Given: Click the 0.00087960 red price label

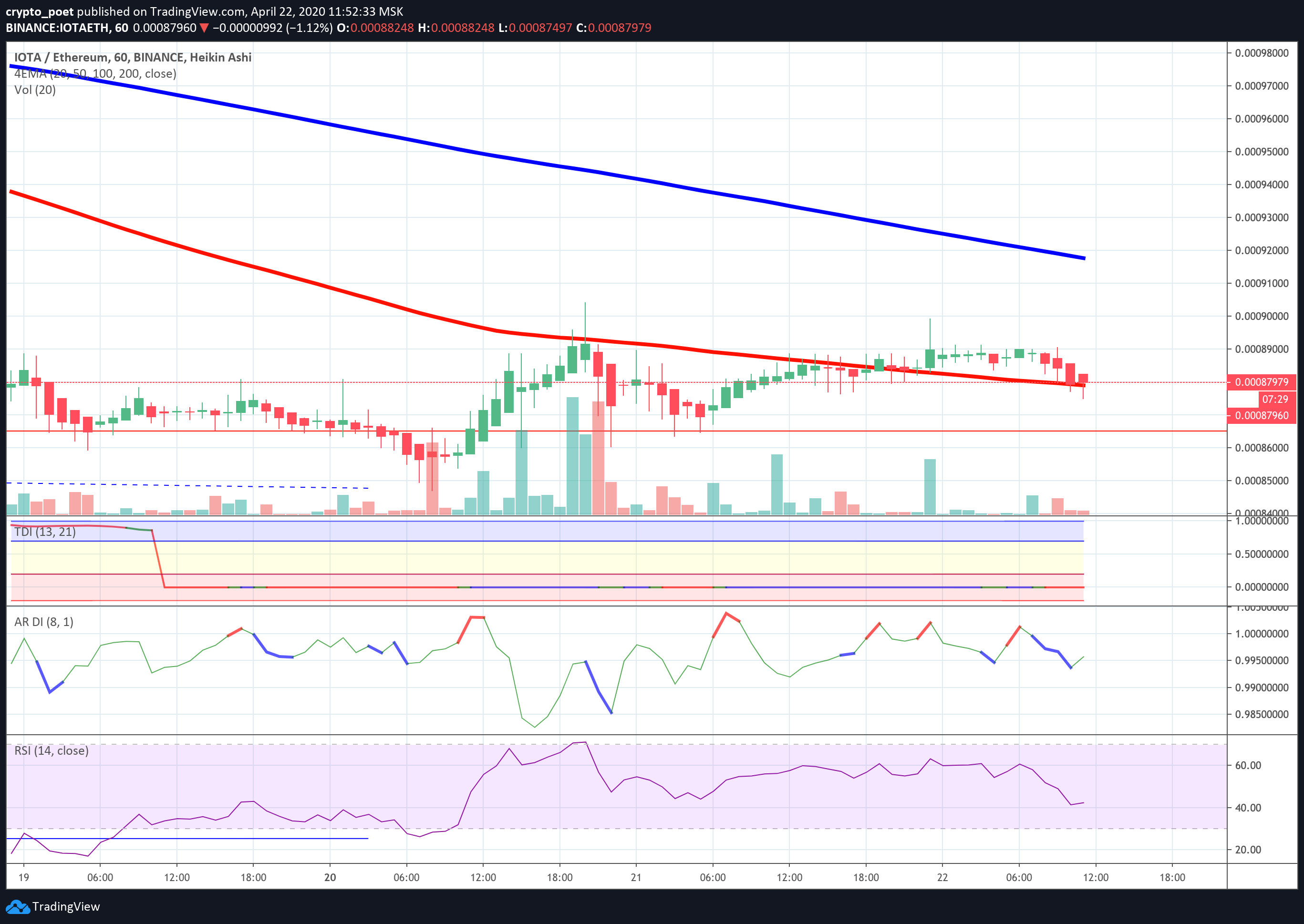Looking at the screenshot, I should click(1261, 415).
